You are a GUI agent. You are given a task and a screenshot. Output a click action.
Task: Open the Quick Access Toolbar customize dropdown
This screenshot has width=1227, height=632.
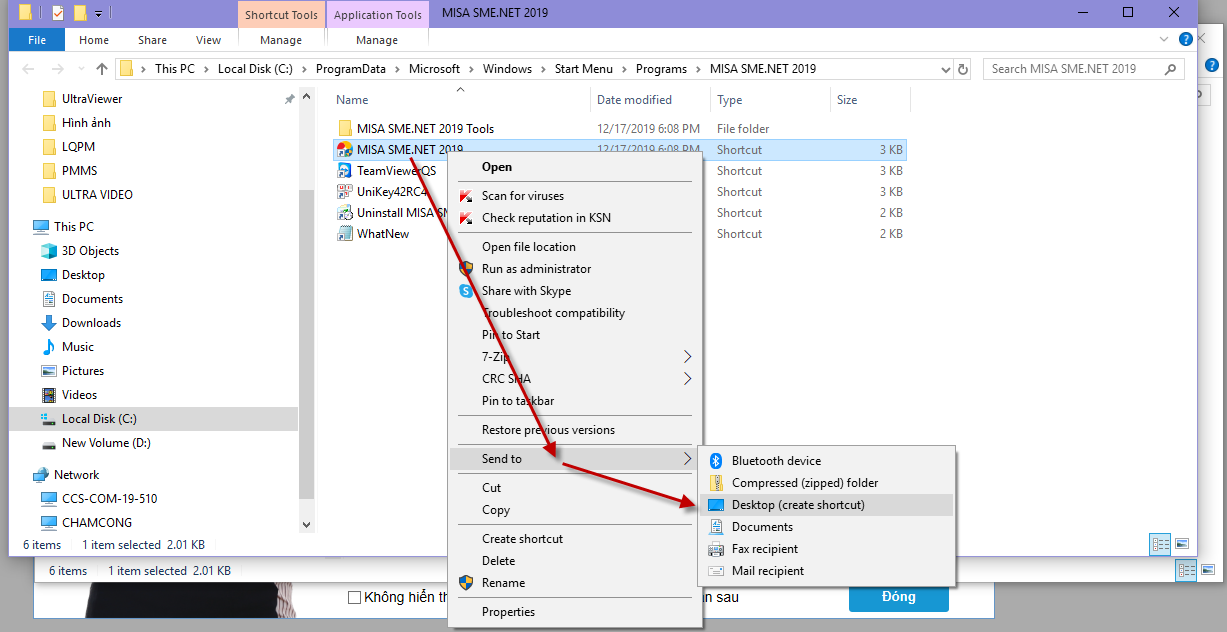98,14
